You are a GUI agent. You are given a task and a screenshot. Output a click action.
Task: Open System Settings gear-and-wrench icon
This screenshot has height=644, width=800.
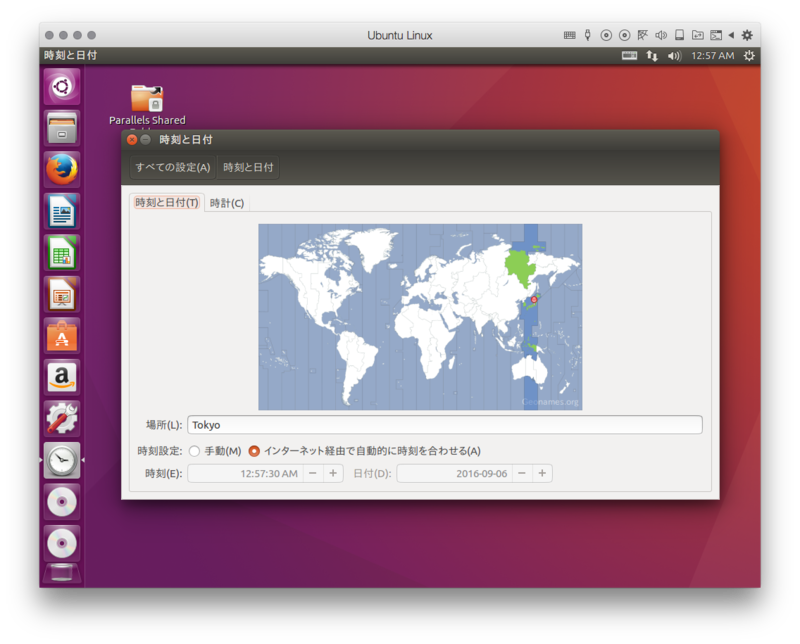(x=62, y=419)
